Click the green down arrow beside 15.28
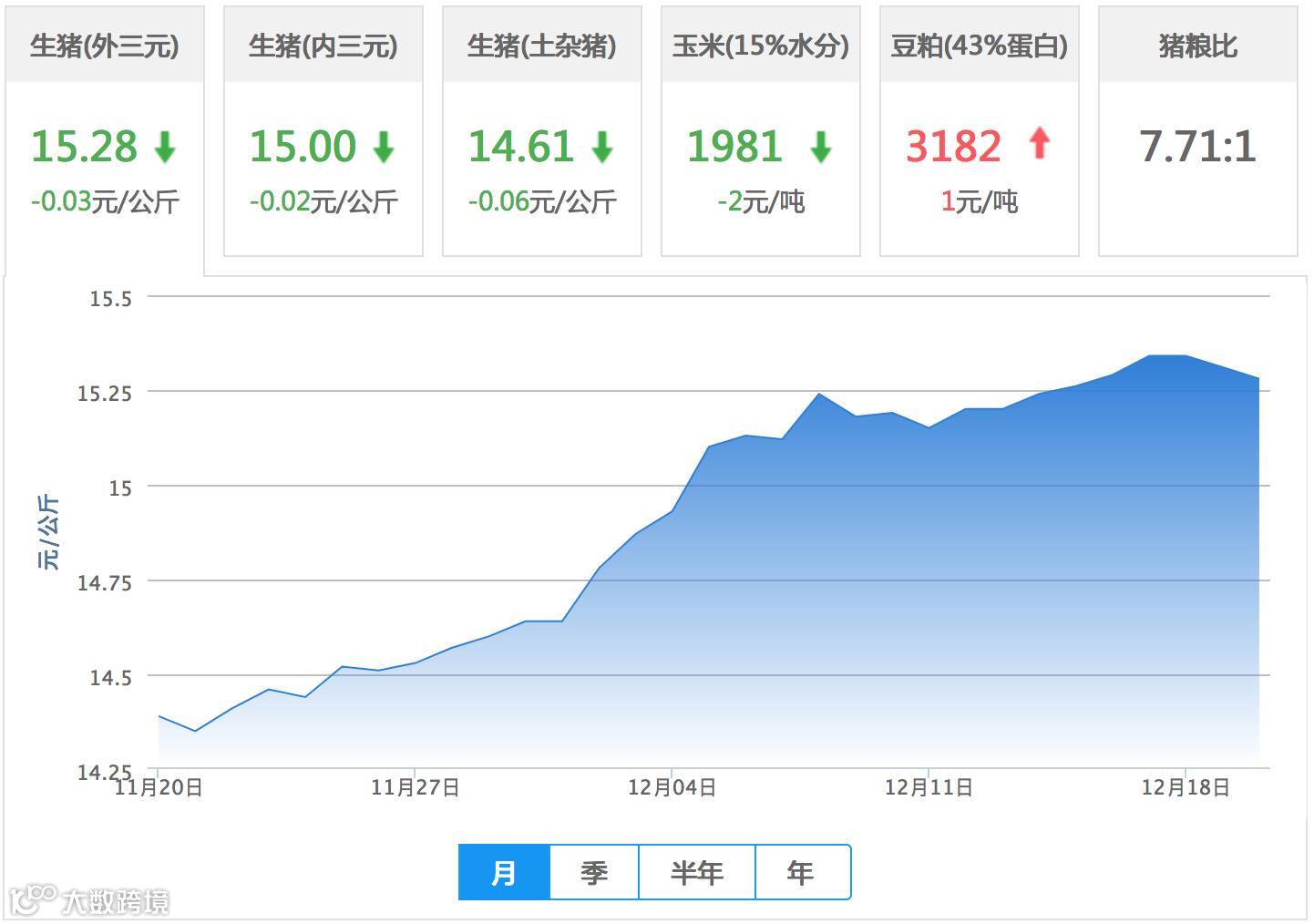The width and height of the screenshot is (1314, 924). pyautogui.click(x=165, y=147)
